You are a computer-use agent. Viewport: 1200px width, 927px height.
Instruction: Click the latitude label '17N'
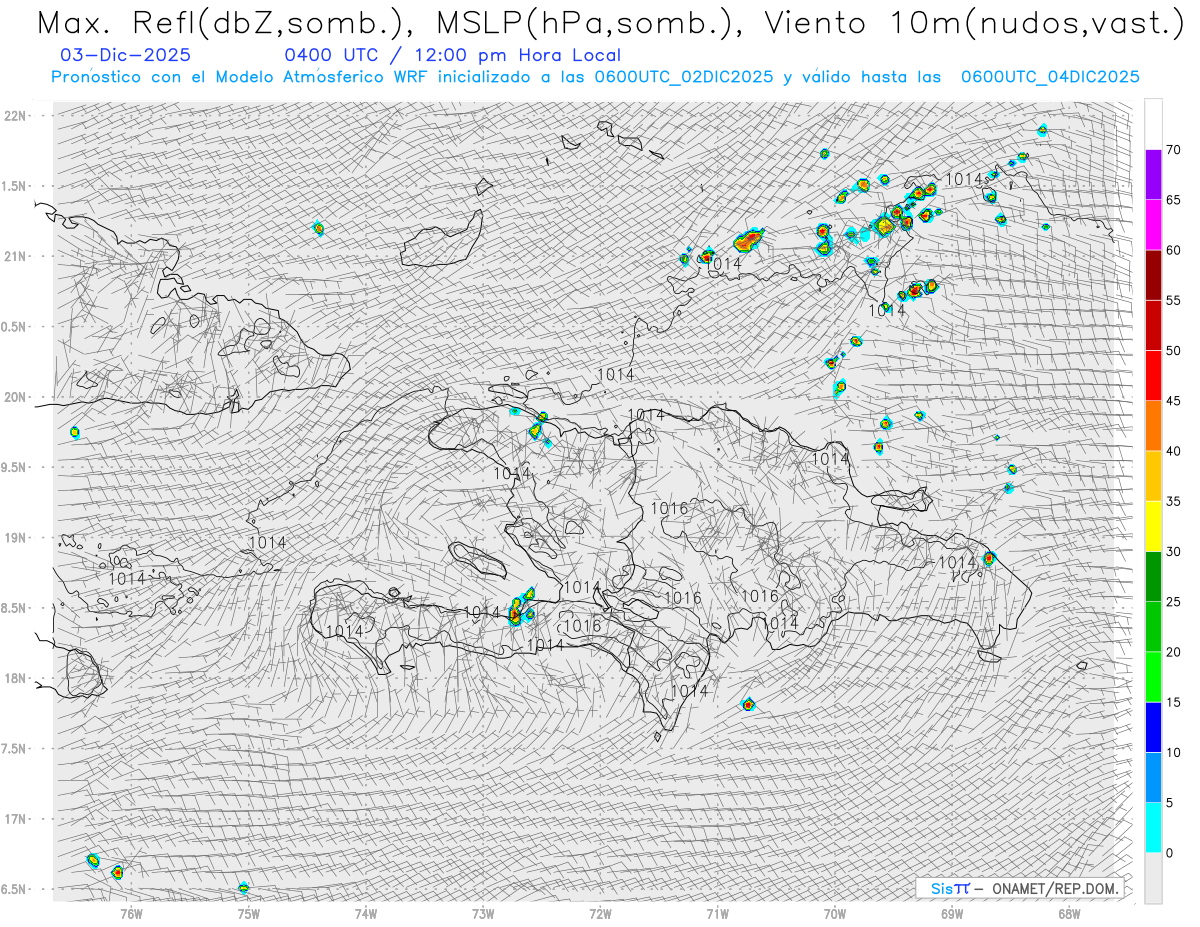[x=16, y=819]
